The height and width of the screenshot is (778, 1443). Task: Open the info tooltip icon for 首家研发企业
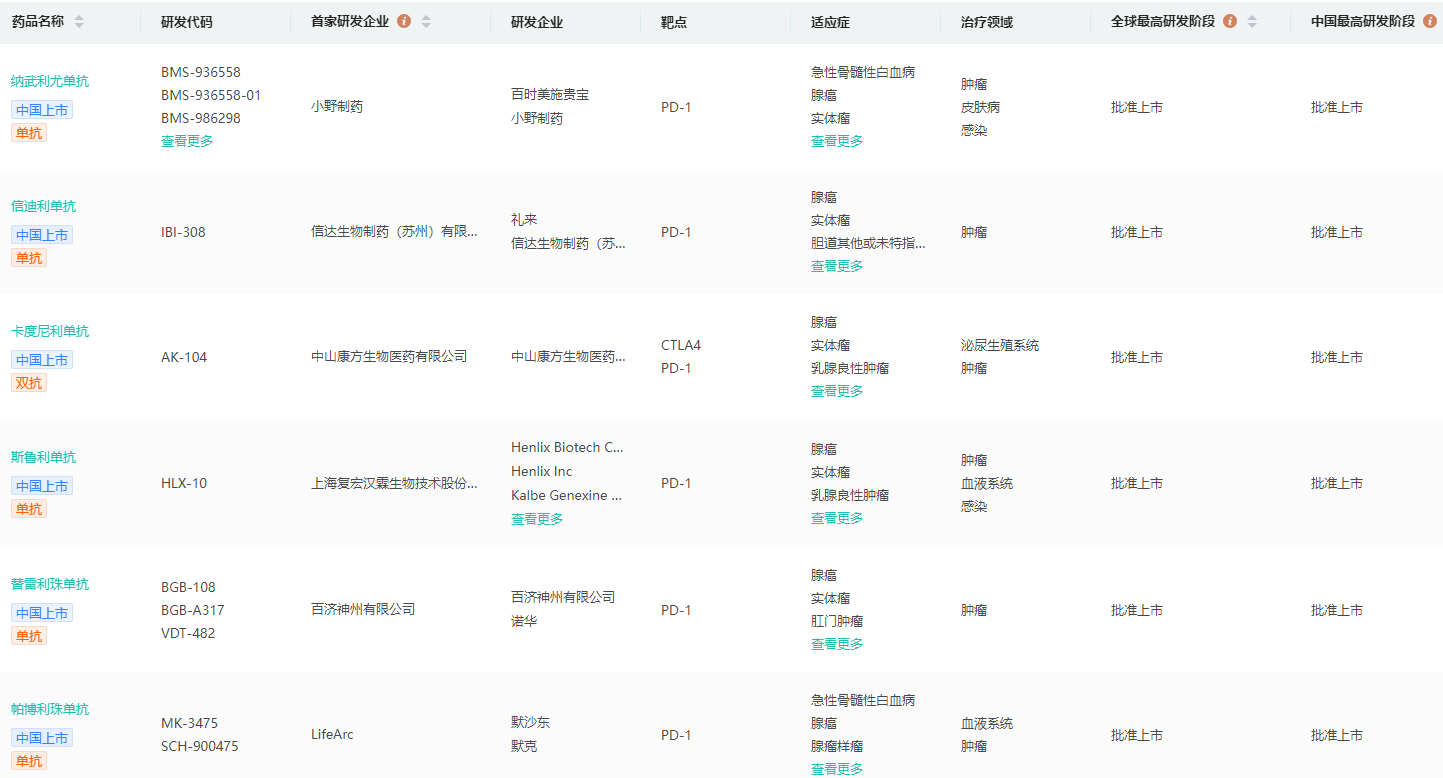(x=404, y=21)
